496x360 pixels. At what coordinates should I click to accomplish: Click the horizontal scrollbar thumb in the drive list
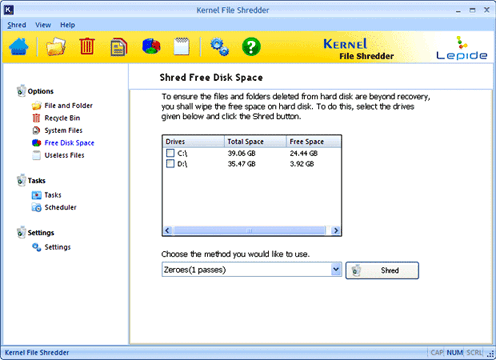point(249,230)
